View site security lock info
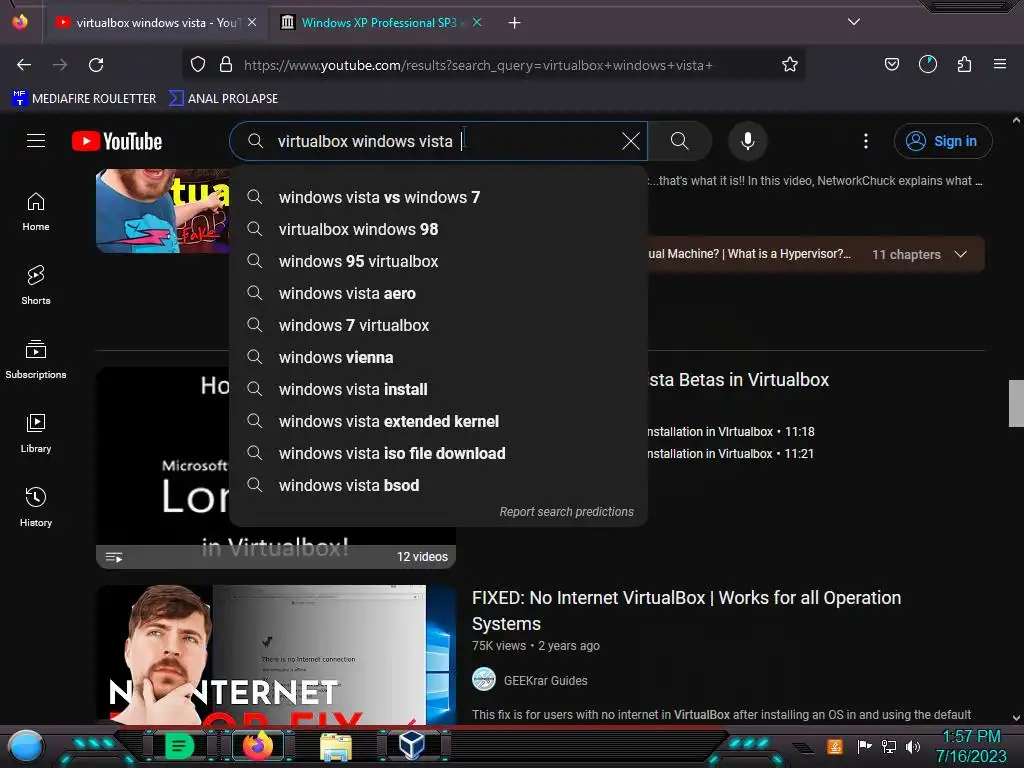1024x768 pixels. tap(226, 65)
